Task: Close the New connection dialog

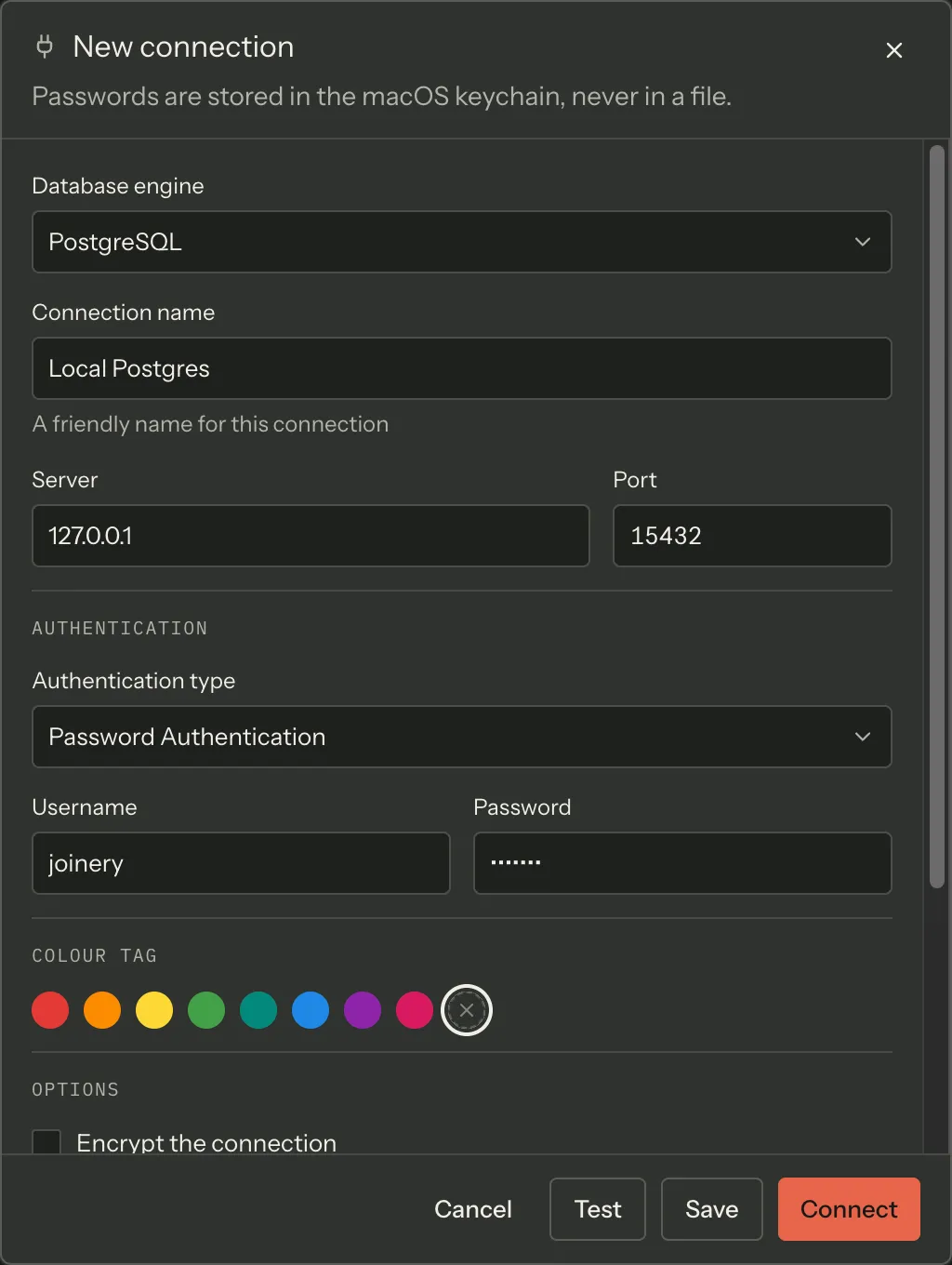Action: pyautogui.click(x=893, y=50)
